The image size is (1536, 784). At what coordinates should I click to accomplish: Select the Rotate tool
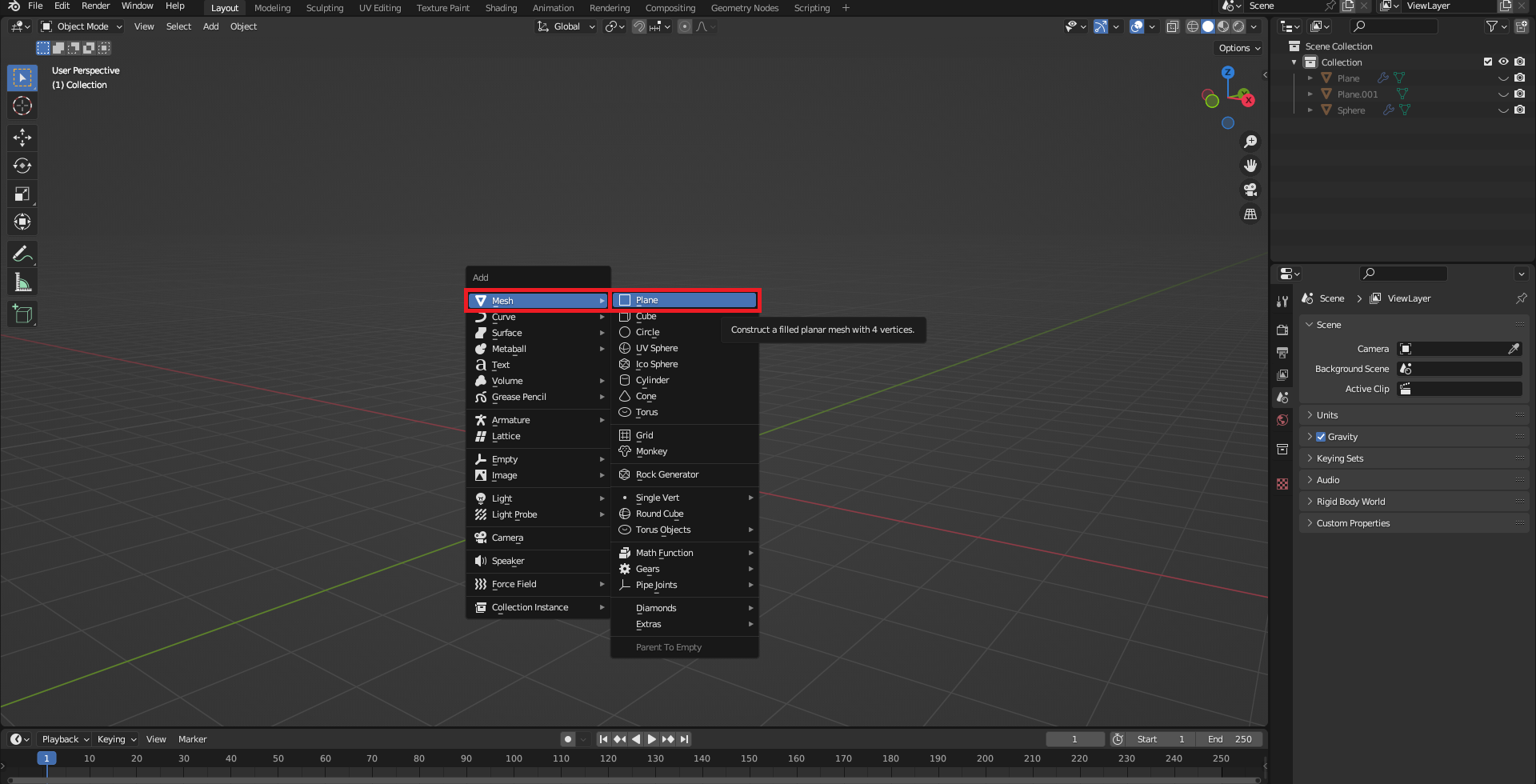pos(22,166)
